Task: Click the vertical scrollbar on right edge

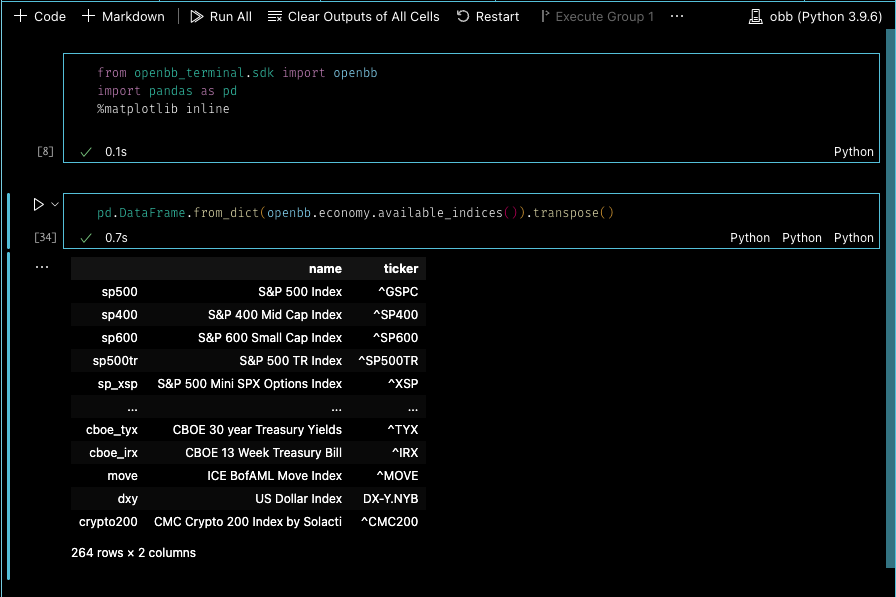Action: click(x=890, y=297)
